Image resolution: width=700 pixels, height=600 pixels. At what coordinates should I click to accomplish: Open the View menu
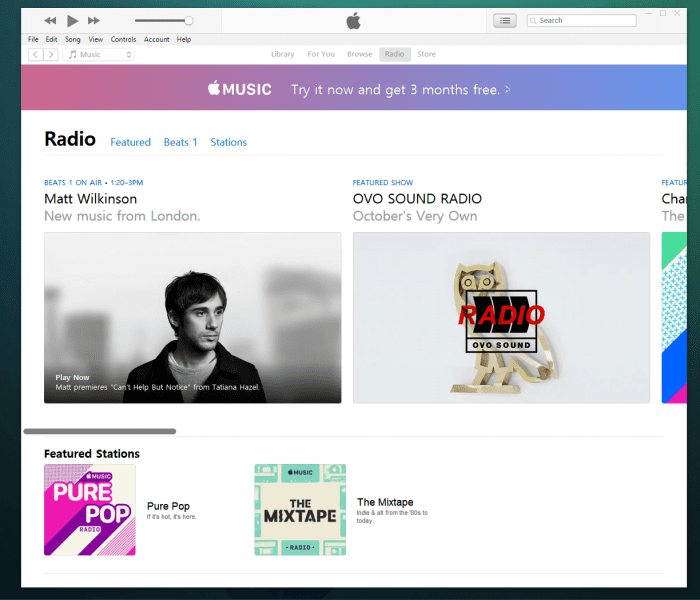tap(96, 39)
